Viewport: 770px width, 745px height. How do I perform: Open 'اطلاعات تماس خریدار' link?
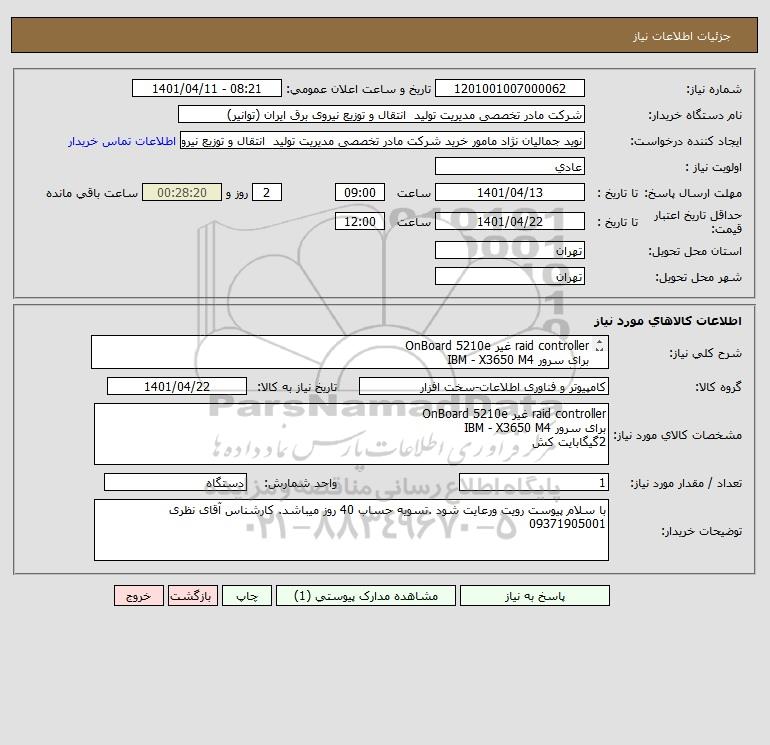pyautogui.click(x=122, y=141)
